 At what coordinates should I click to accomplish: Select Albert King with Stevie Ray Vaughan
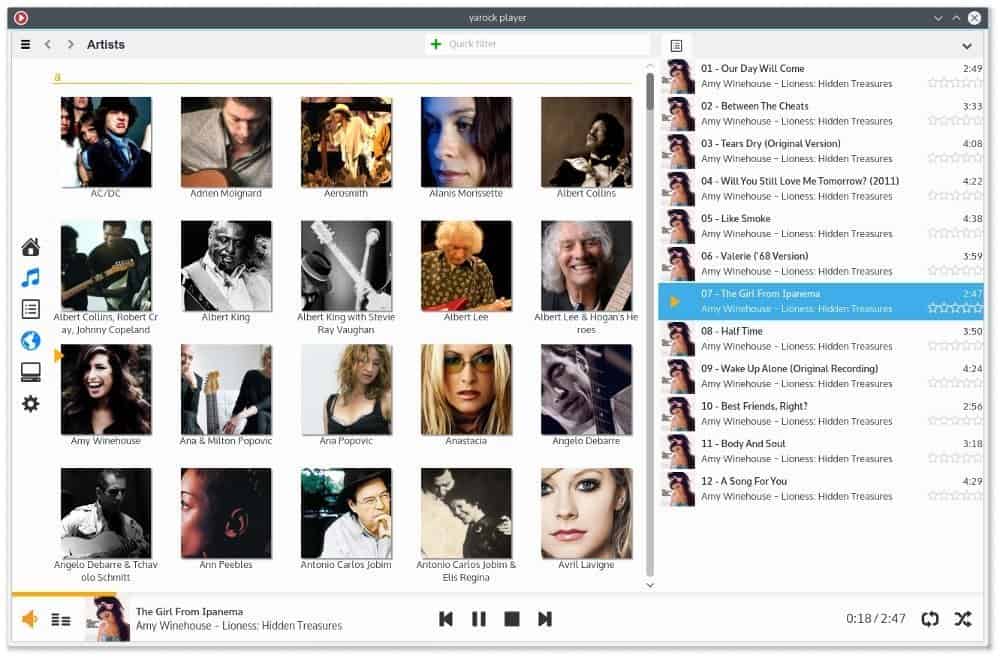pyautogui.click(x=346, y=266)
